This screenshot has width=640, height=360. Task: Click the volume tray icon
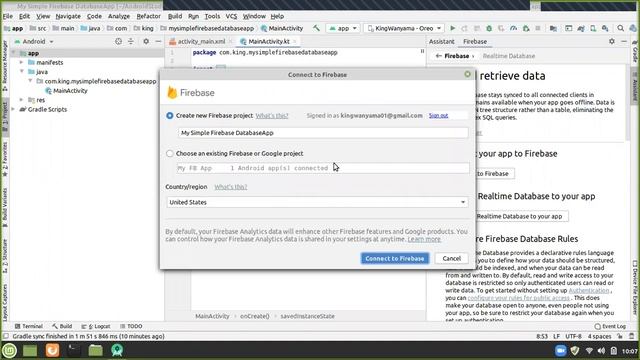[601, 351]
